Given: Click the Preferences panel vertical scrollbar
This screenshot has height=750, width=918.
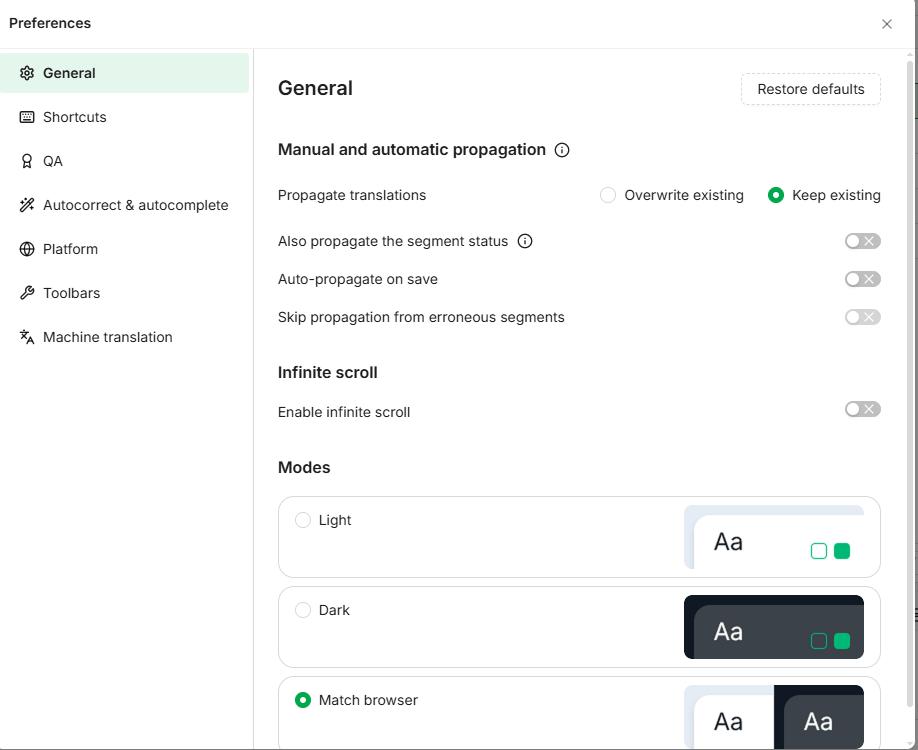Looking at the screenshot, I should pos(909,383).
